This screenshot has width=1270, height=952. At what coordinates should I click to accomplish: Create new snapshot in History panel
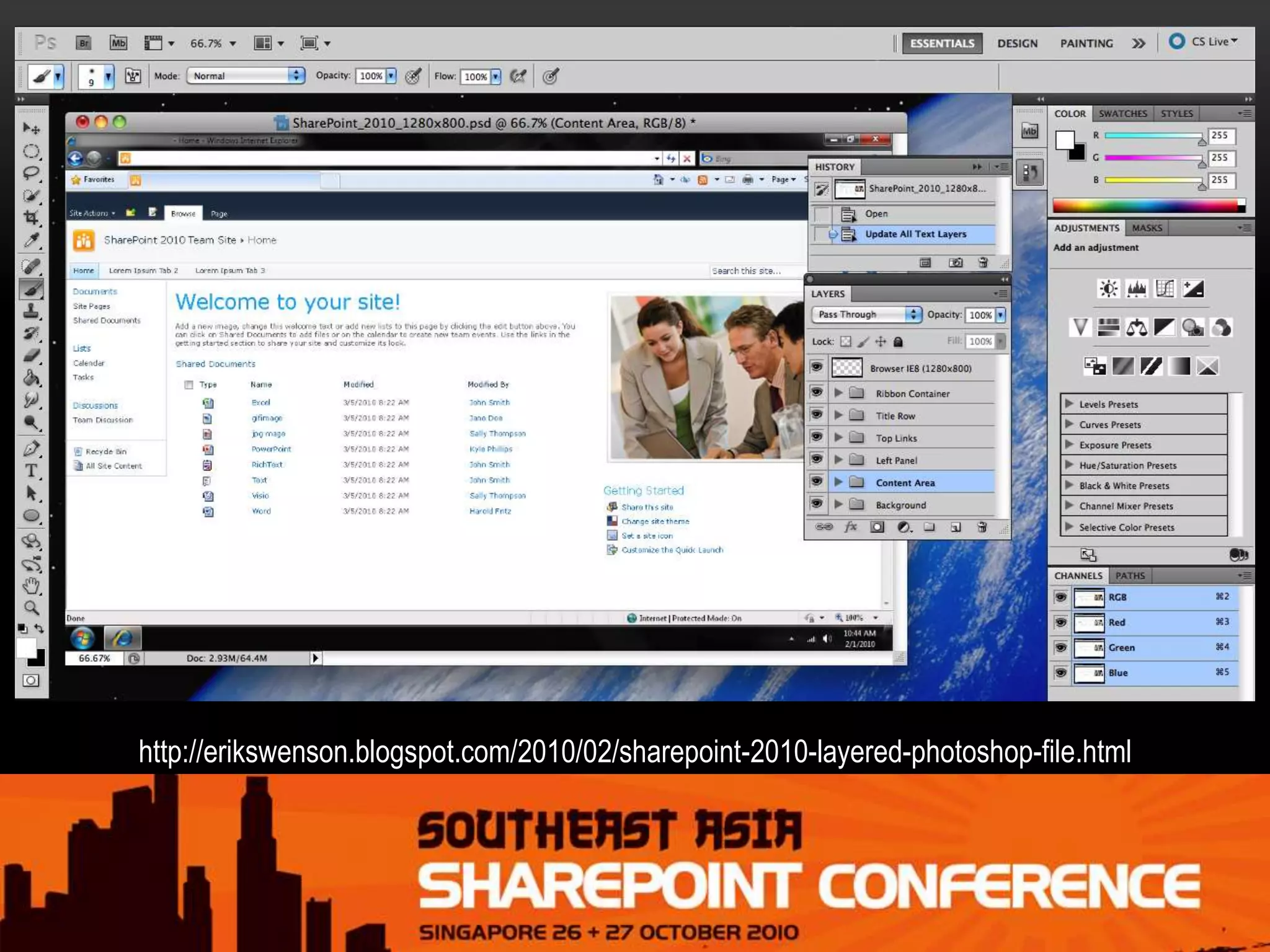[x=956, y=263]
